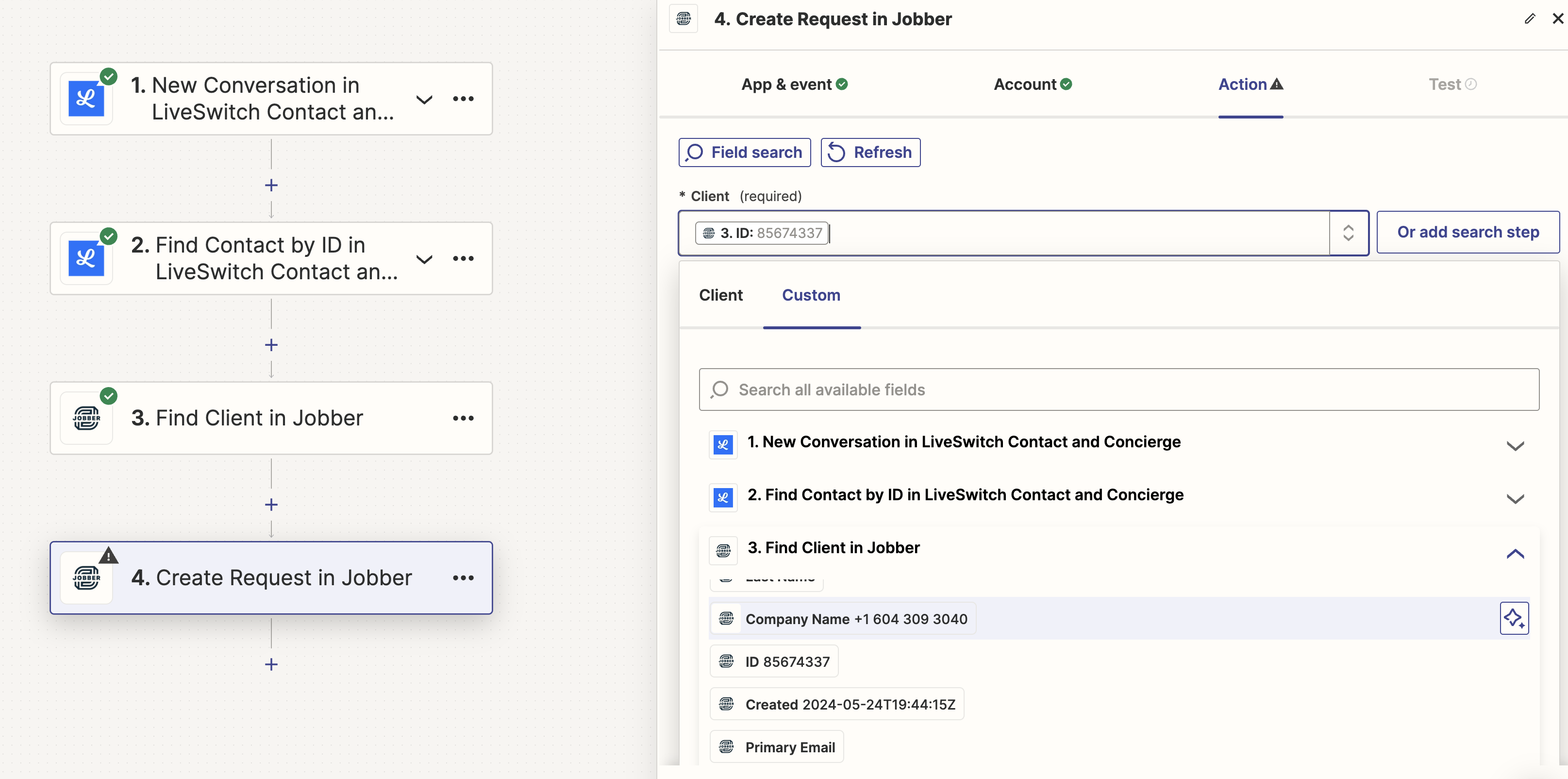Expand Find Contact by ID field list
This screenshot has height=779, width=1568.
point(1515,499)
